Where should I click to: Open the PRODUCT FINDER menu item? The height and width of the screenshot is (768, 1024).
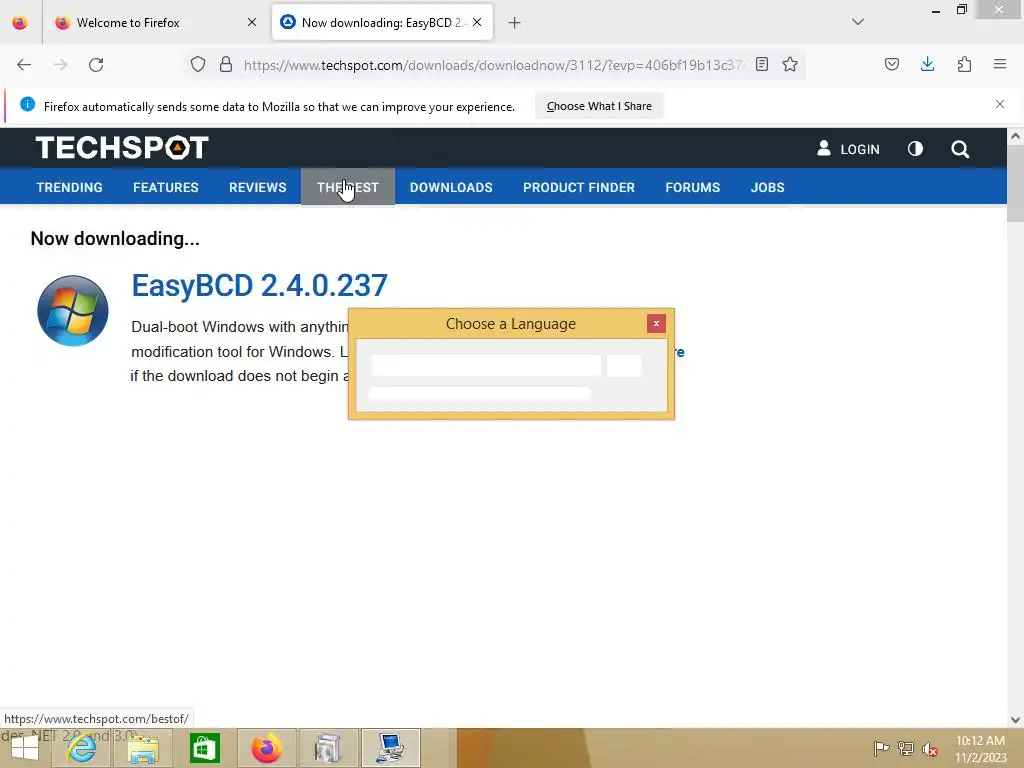coord(579,187)
